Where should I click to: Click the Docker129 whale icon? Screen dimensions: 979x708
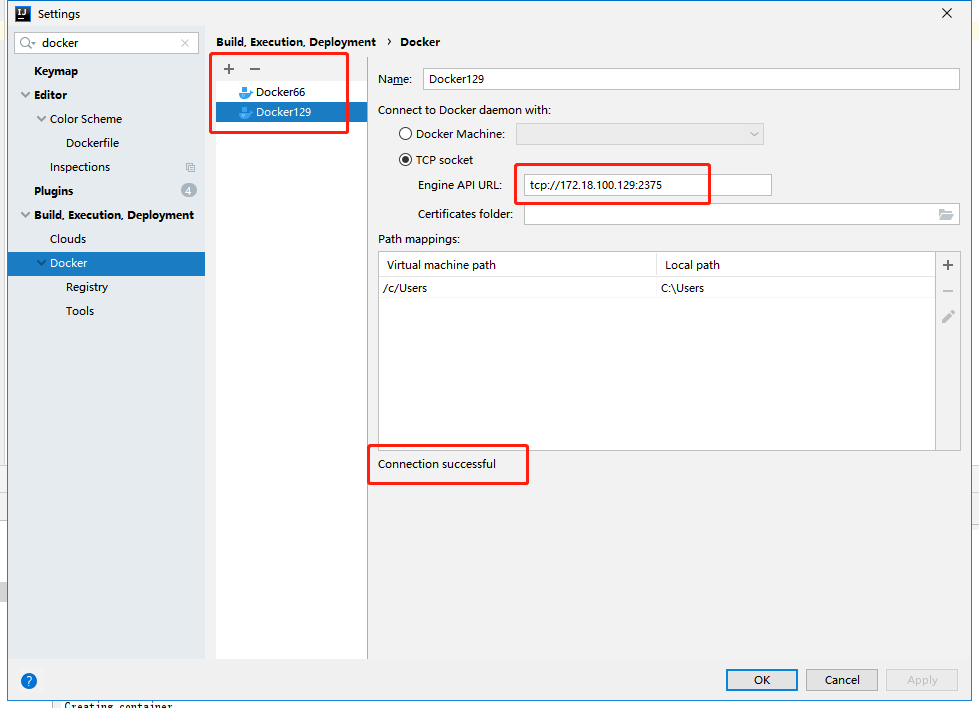(x=245, y=112)
